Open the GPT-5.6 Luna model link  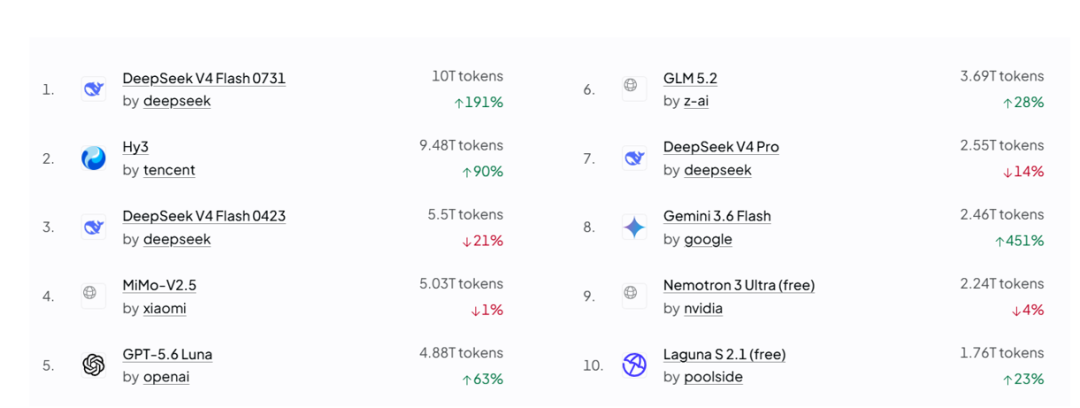pyautogui.click(x=167, y=354)
